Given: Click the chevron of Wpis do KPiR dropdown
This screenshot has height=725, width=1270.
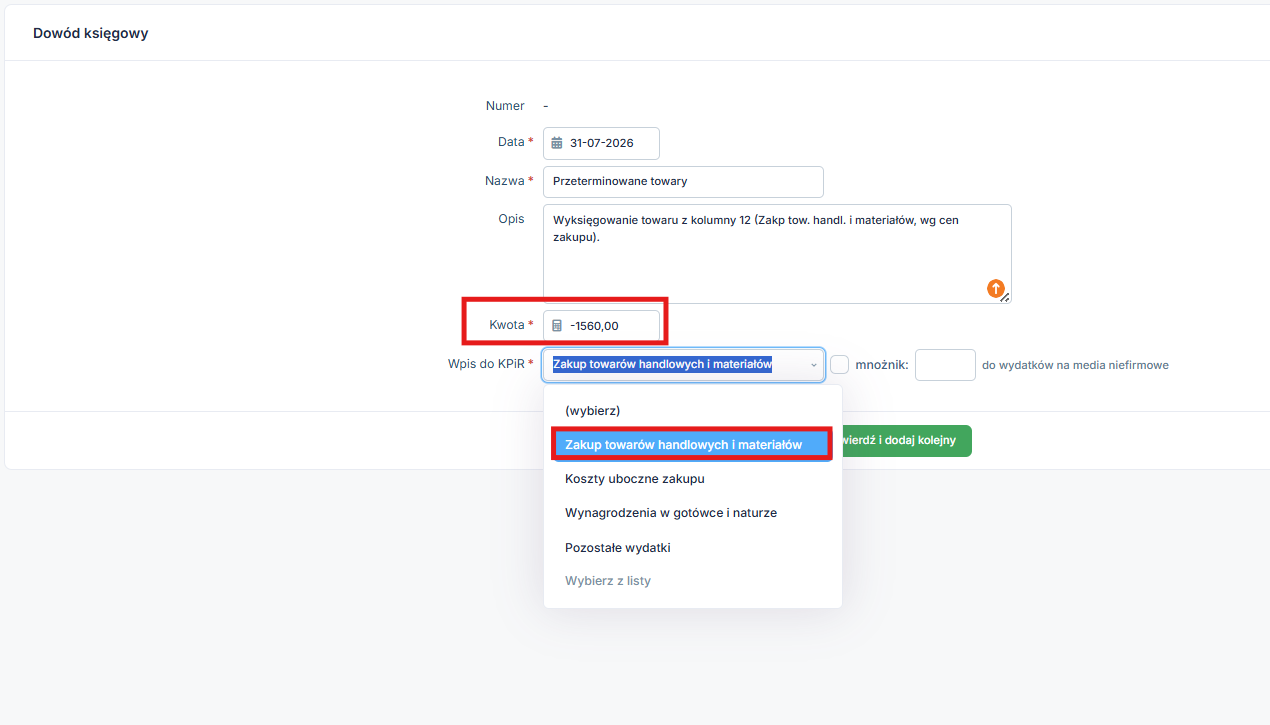Looking at the screenshot, I should click(x=813, y=365).
